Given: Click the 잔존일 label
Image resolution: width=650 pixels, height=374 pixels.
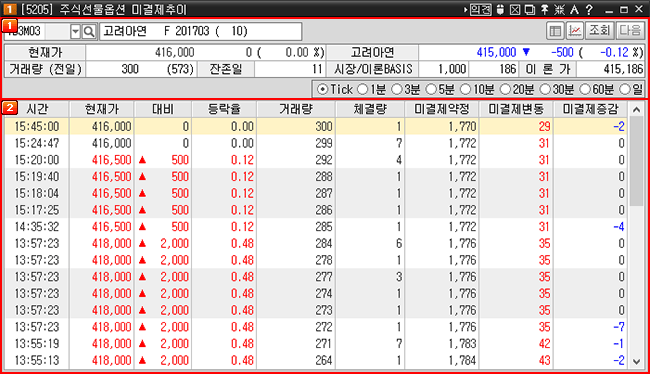Looking at the screenshot, I should (226, 69).
